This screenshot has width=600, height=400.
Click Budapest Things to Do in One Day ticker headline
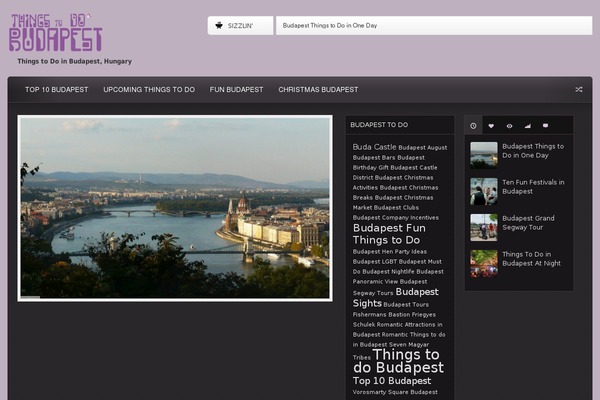pyautogui.click(x=330, y=26)
